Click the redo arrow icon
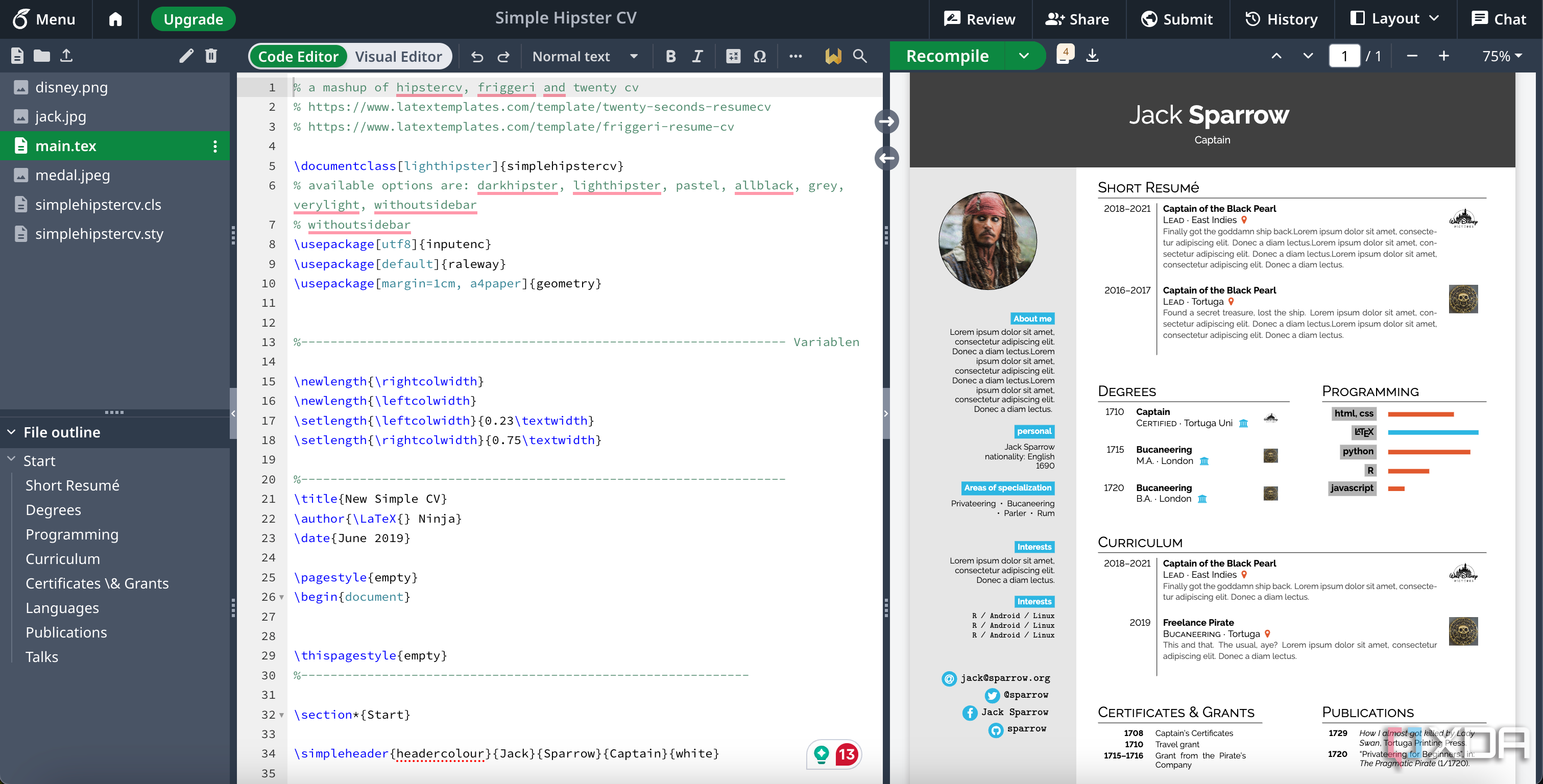 point(504,56)
